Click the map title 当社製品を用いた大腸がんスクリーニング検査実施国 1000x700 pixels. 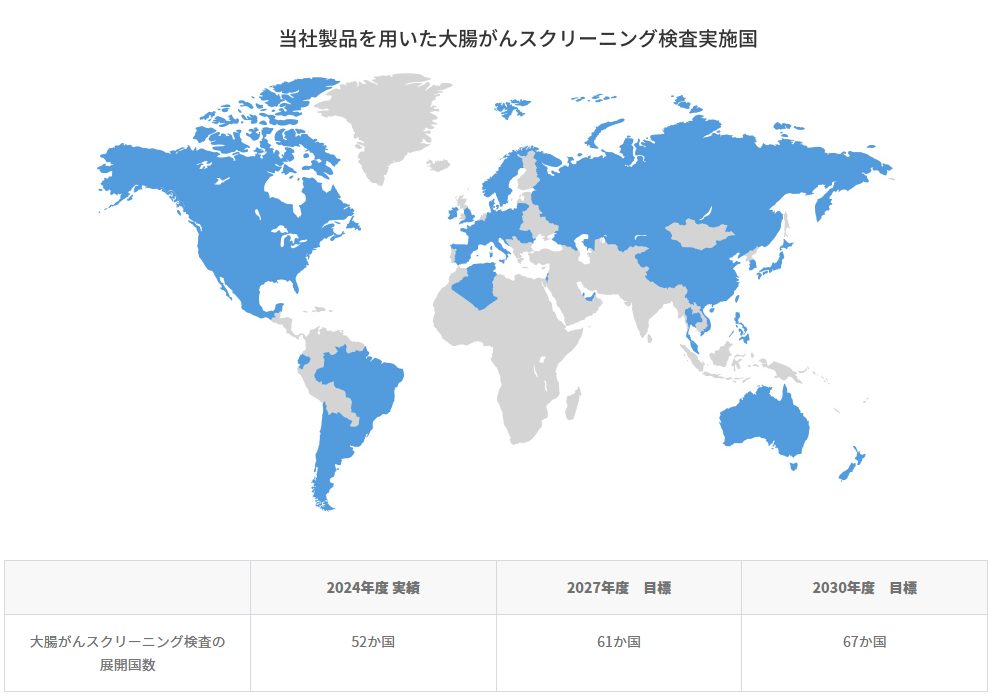518,39
